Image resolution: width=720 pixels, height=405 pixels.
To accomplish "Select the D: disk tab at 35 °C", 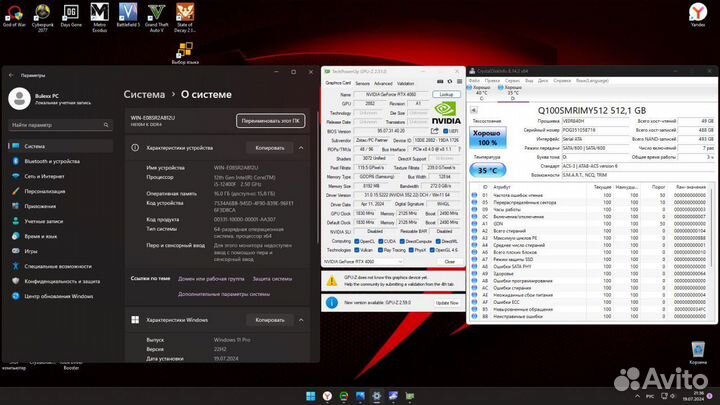I will click(512, 93).
